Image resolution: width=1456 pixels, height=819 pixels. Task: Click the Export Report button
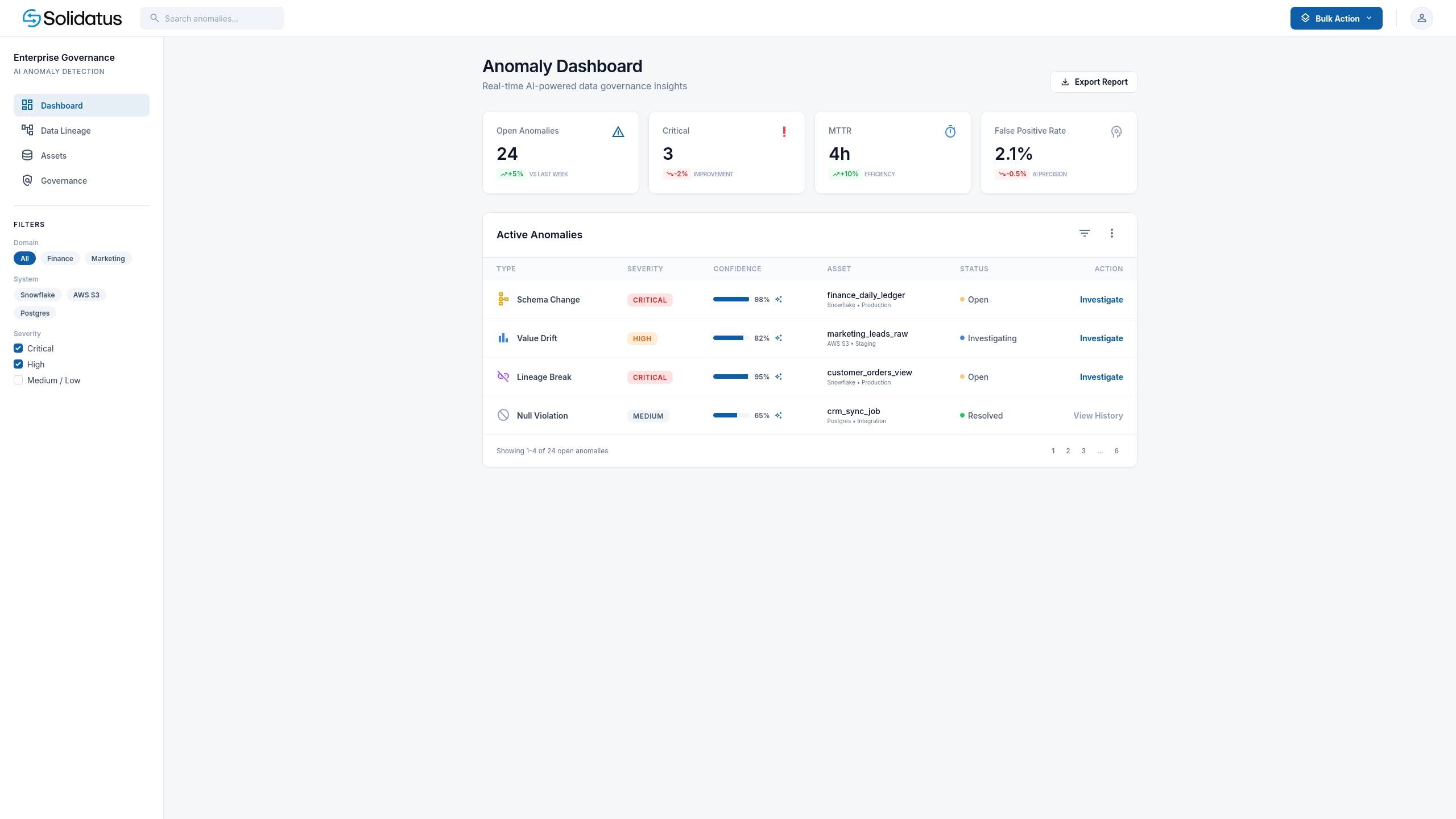click(x=1094, y=82)
